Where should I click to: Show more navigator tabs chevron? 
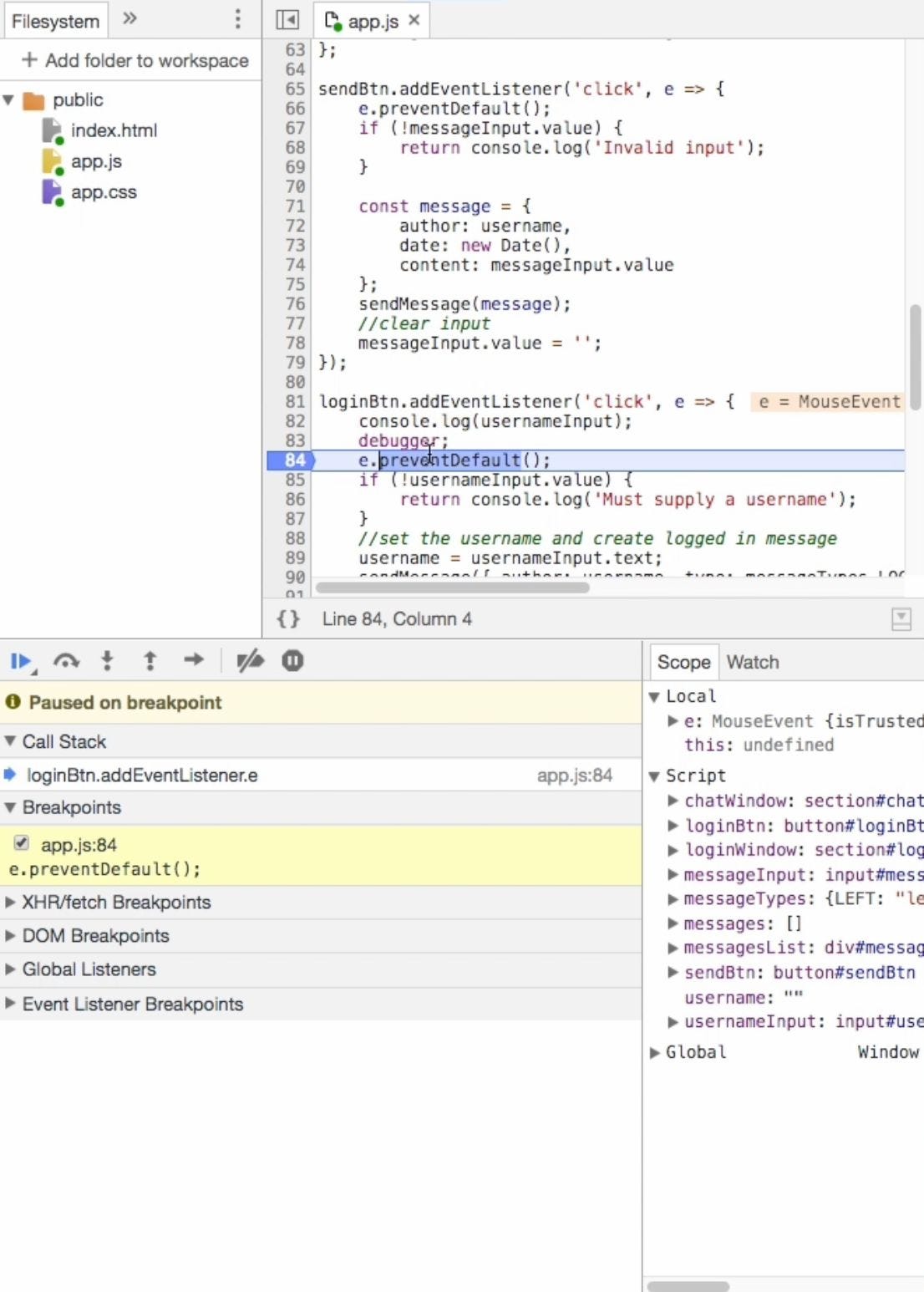129,18
